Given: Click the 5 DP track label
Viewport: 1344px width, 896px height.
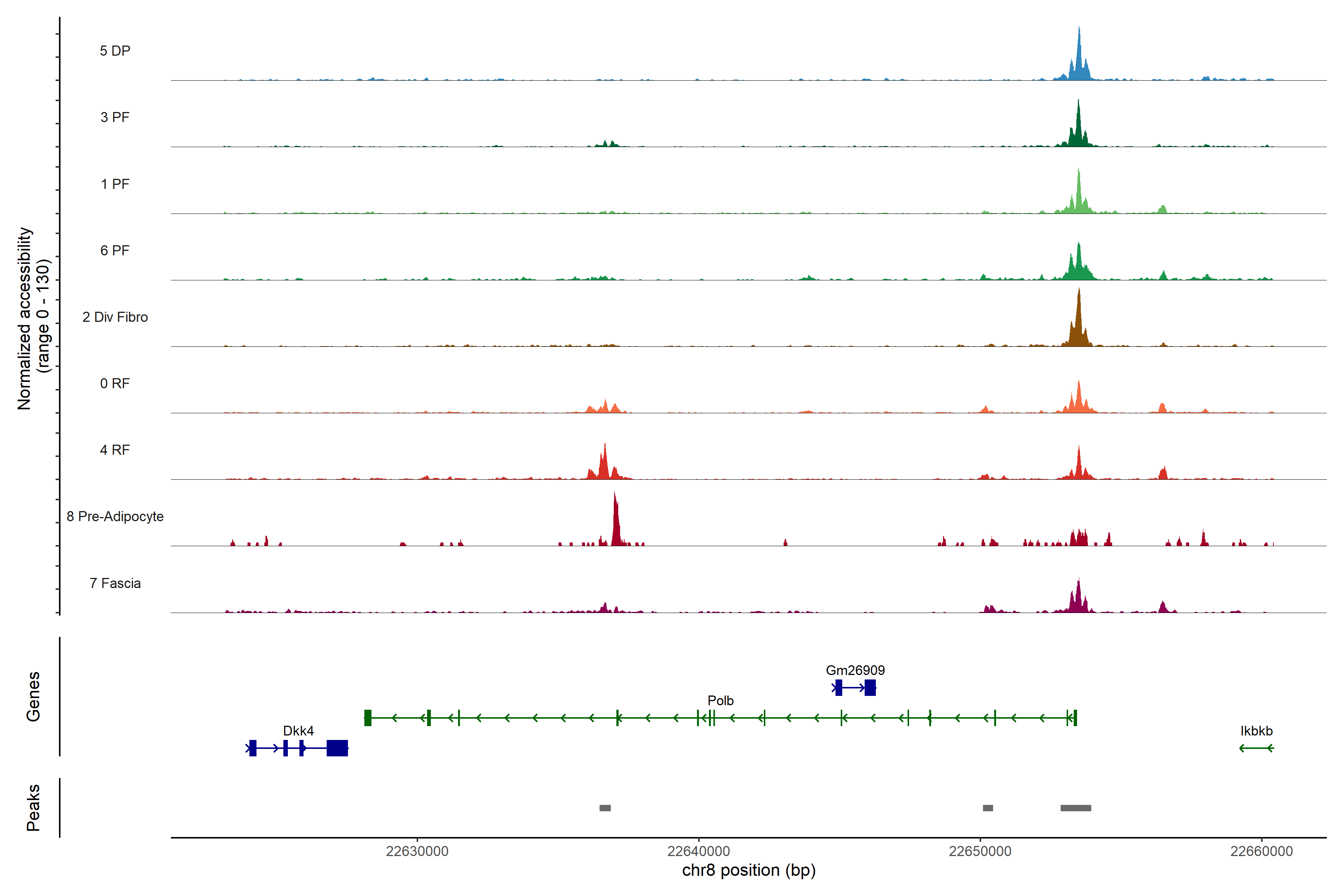Looking at the screenshot, I should click(x=115, y=51).
